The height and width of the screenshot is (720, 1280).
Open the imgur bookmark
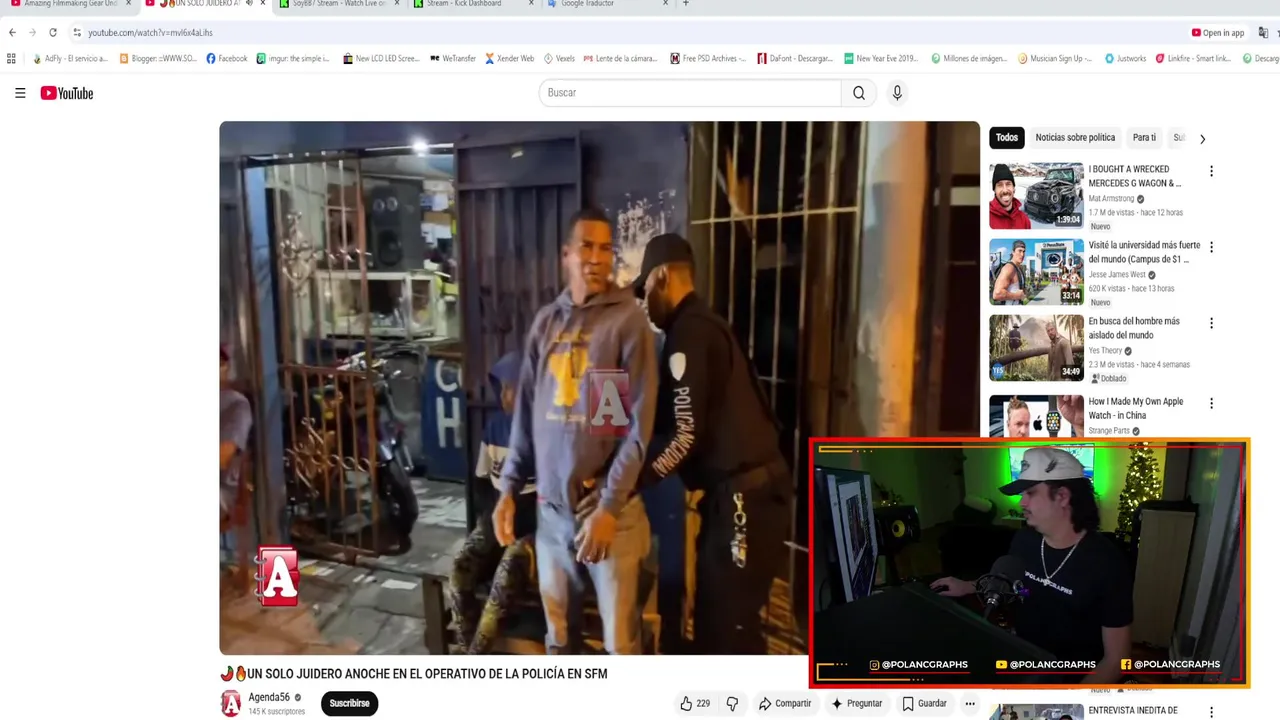[293, 58]
